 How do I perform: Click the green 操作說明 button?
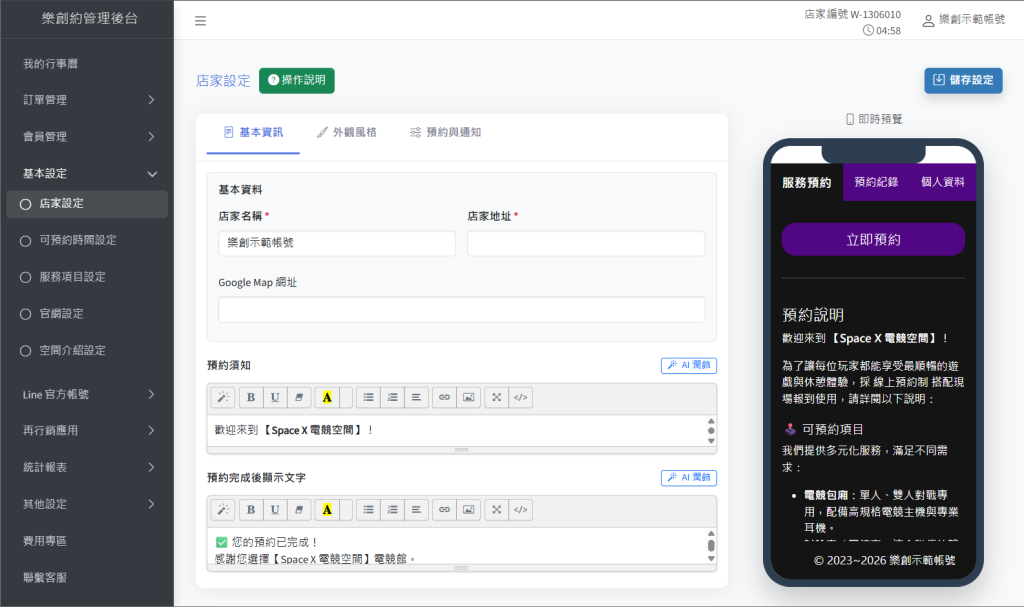(297, 80)
